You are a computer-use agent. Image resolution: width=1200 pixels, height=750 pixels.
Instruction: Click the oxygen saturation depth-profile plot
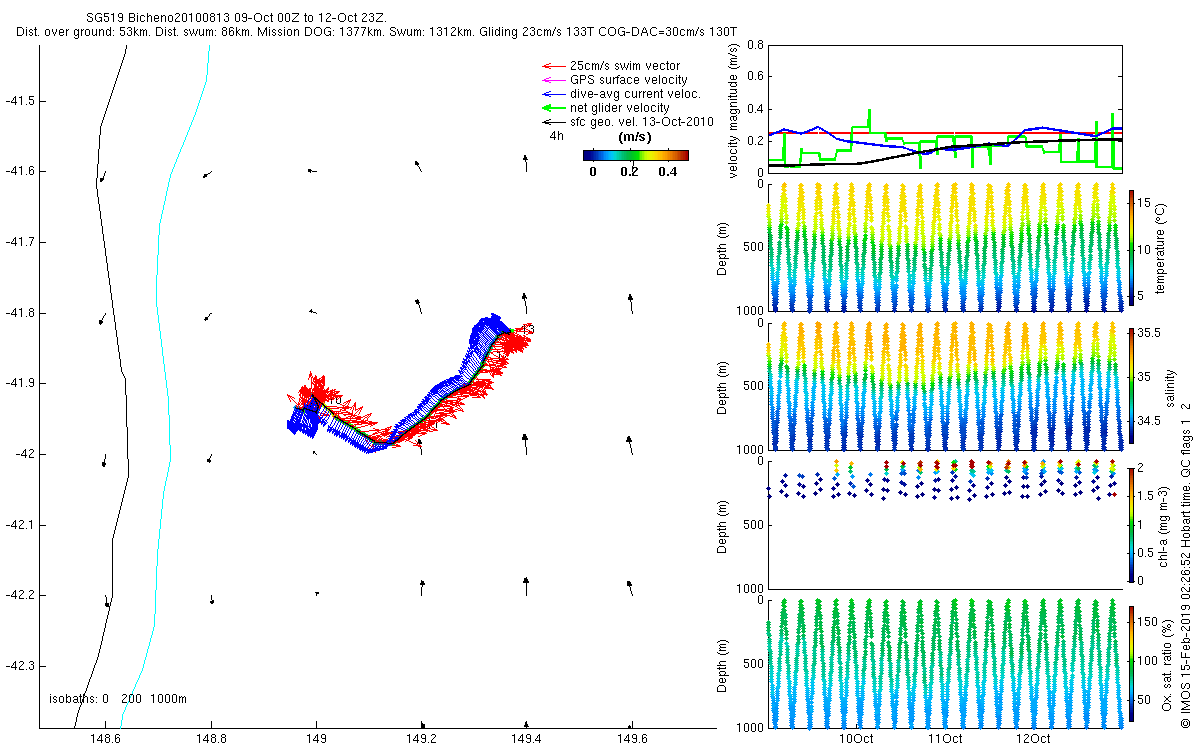(944, 663)
